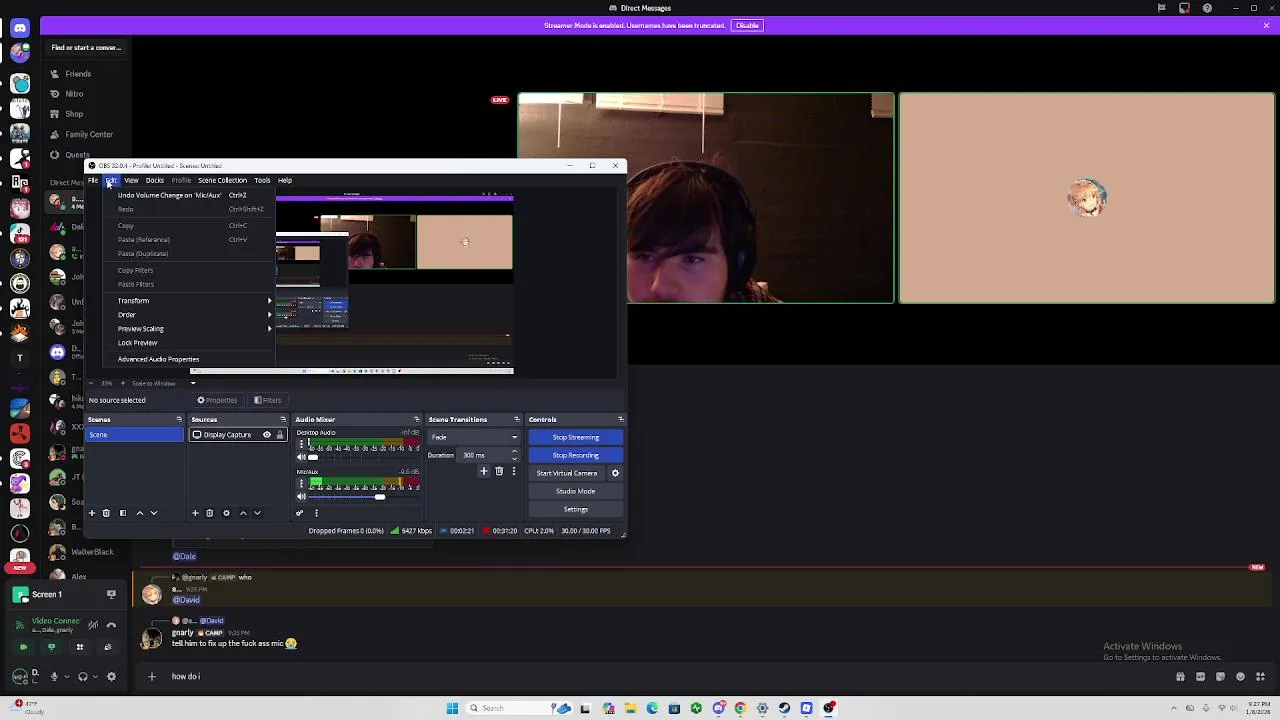Image resolution: width=1280 pixels, height=720 pixels.
Task: Add a source with the Sources plus icon
Action: click(196, 513)
